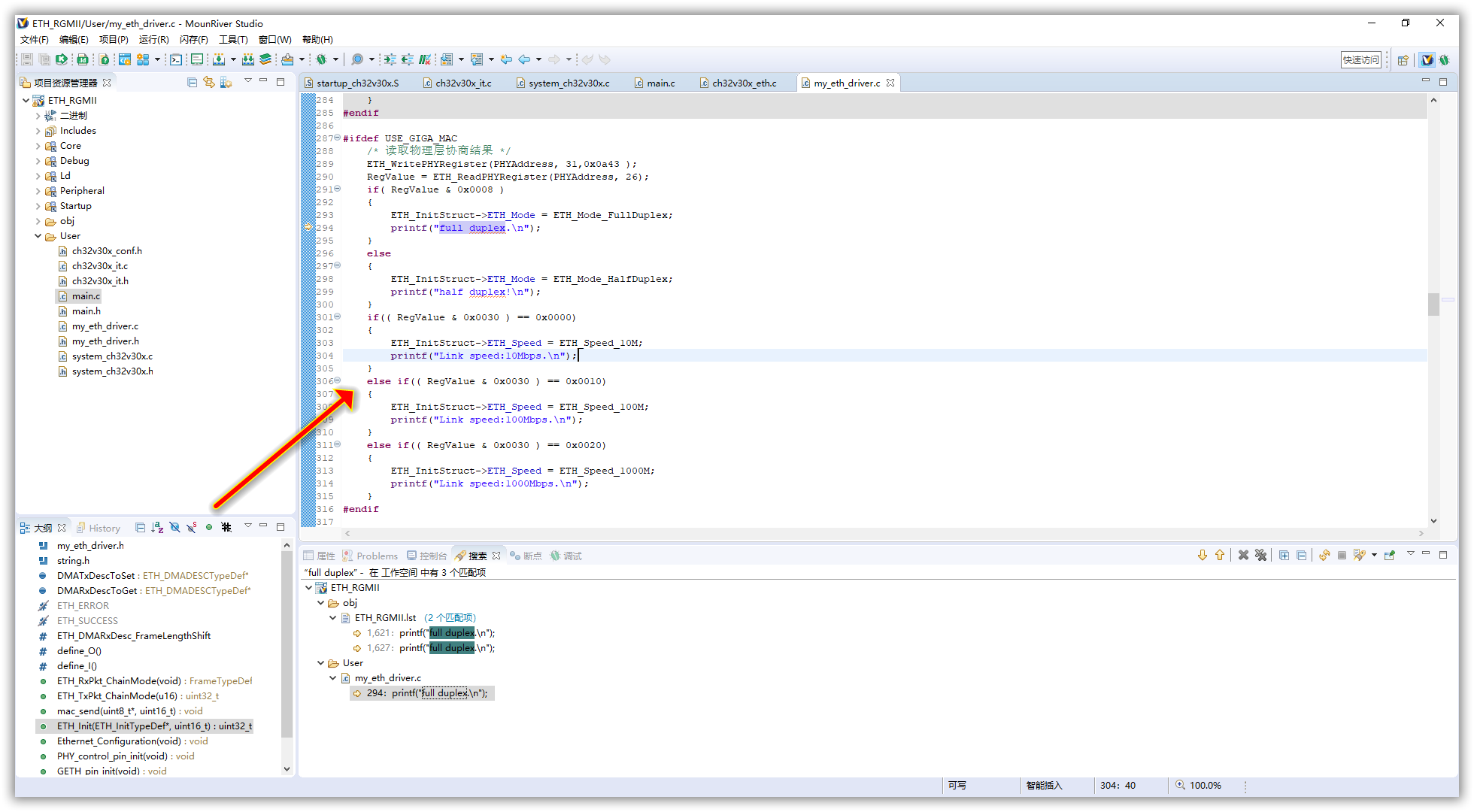Viewport: 1474px width, 812px height.
Task: Collapse all in outline panel
Action: [x=140, y=528]
